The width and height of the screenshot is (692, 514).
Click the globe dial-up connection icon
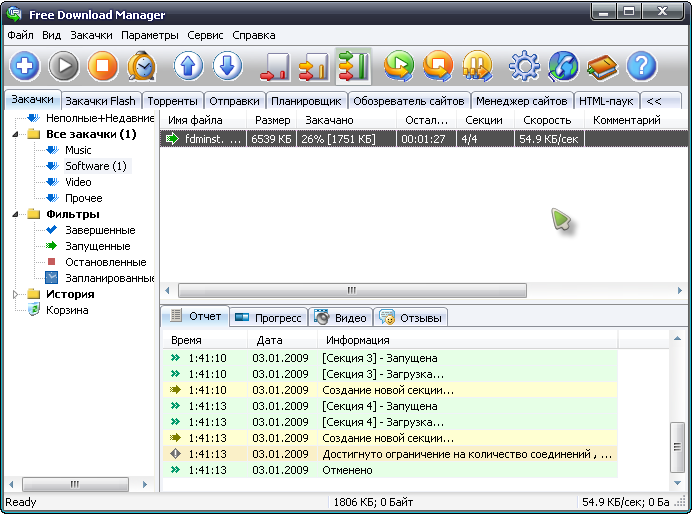pyautogui.click(x=563, y=66)
